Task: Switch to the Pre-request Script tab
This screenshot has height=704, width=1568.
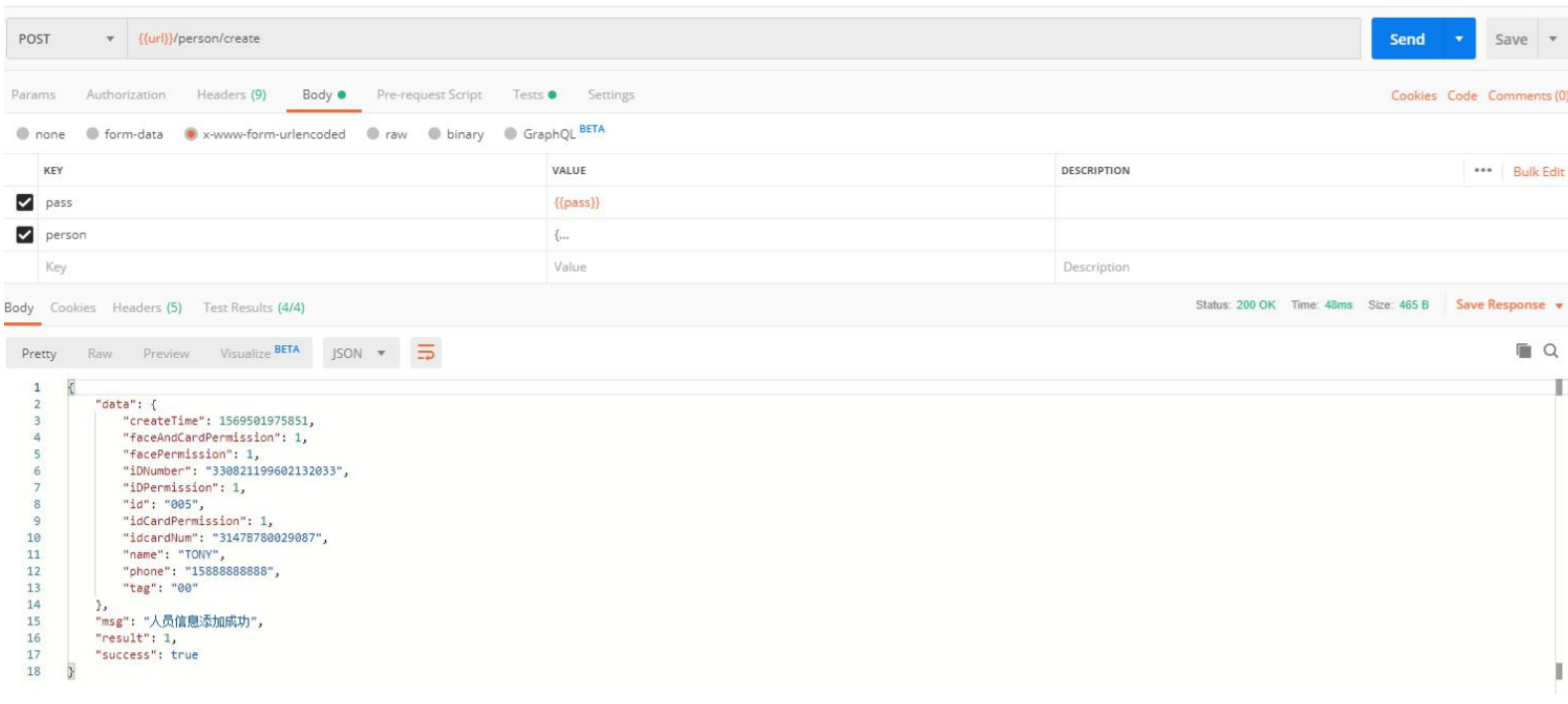Action: tap(428, 94)
